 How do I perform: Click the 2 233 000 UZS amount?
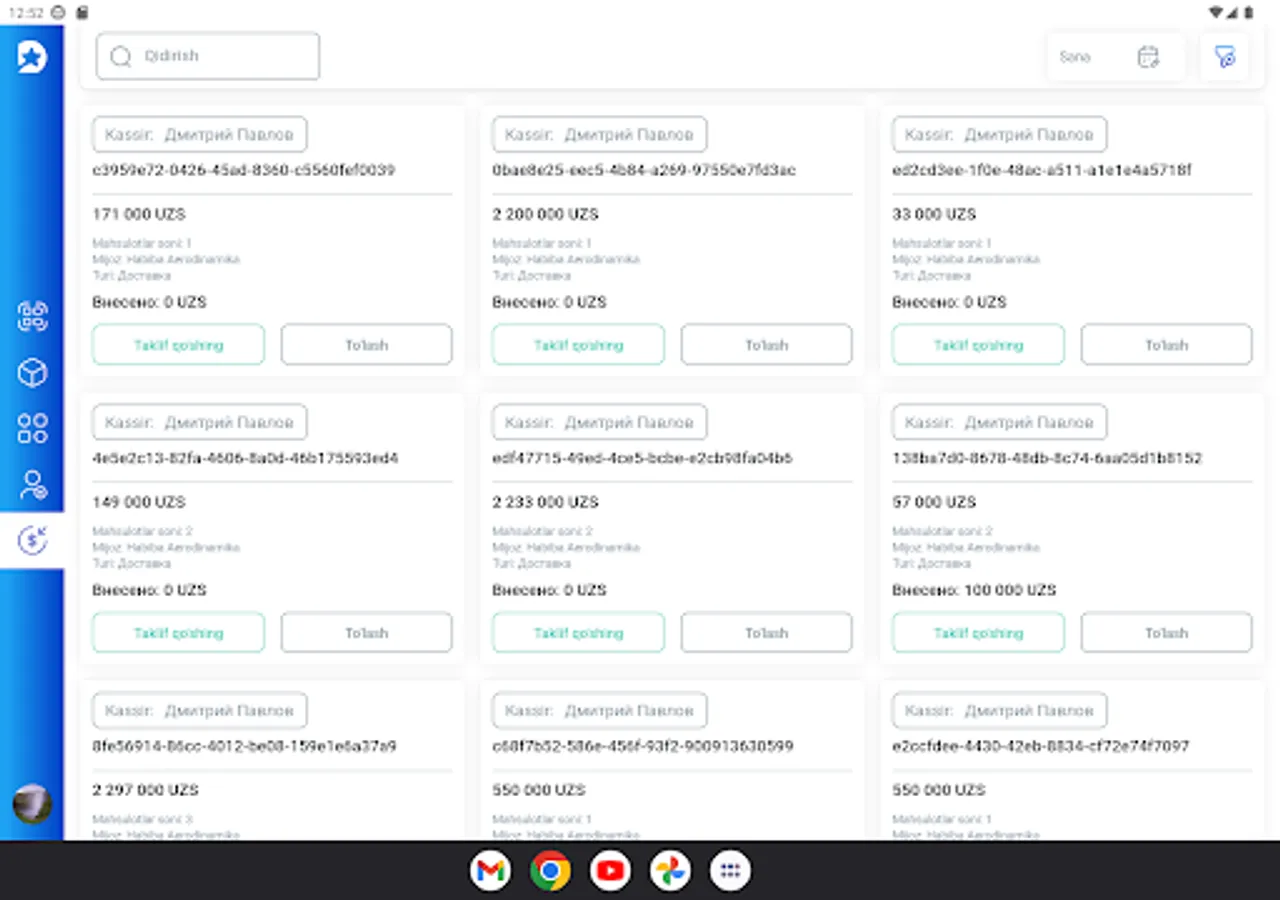(546, 502)
